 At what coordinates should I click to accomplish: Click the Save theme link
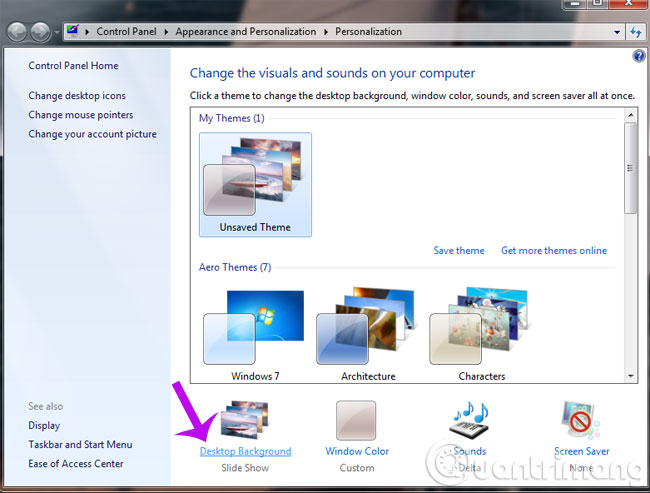pyautogui.click(x=459, y=250)
